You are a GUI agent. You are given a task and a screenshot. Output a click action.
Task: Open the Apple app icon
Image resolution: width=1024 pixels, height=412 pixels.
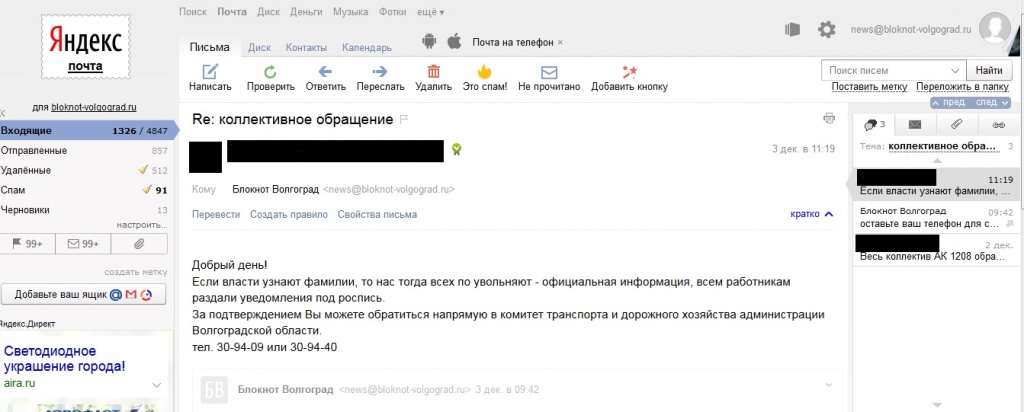(454, 42)
